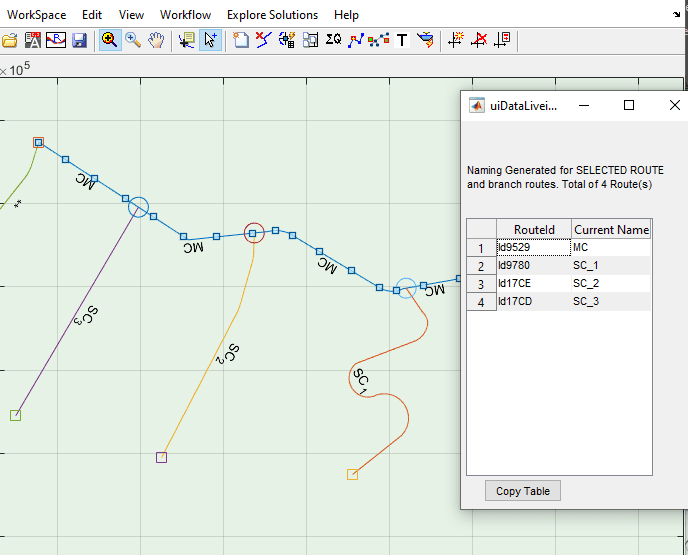Image resolution: width=688 pixels, height=555 pixels.
Task: Click the sigma Q summation icon
Action: pyautogui.click(x=334, y=41)
